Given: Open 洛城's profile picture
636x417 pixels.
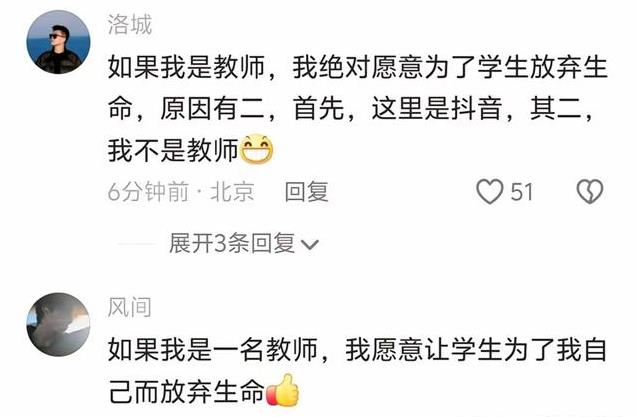Looking at the screenshot, I should (x=58, y=42).
